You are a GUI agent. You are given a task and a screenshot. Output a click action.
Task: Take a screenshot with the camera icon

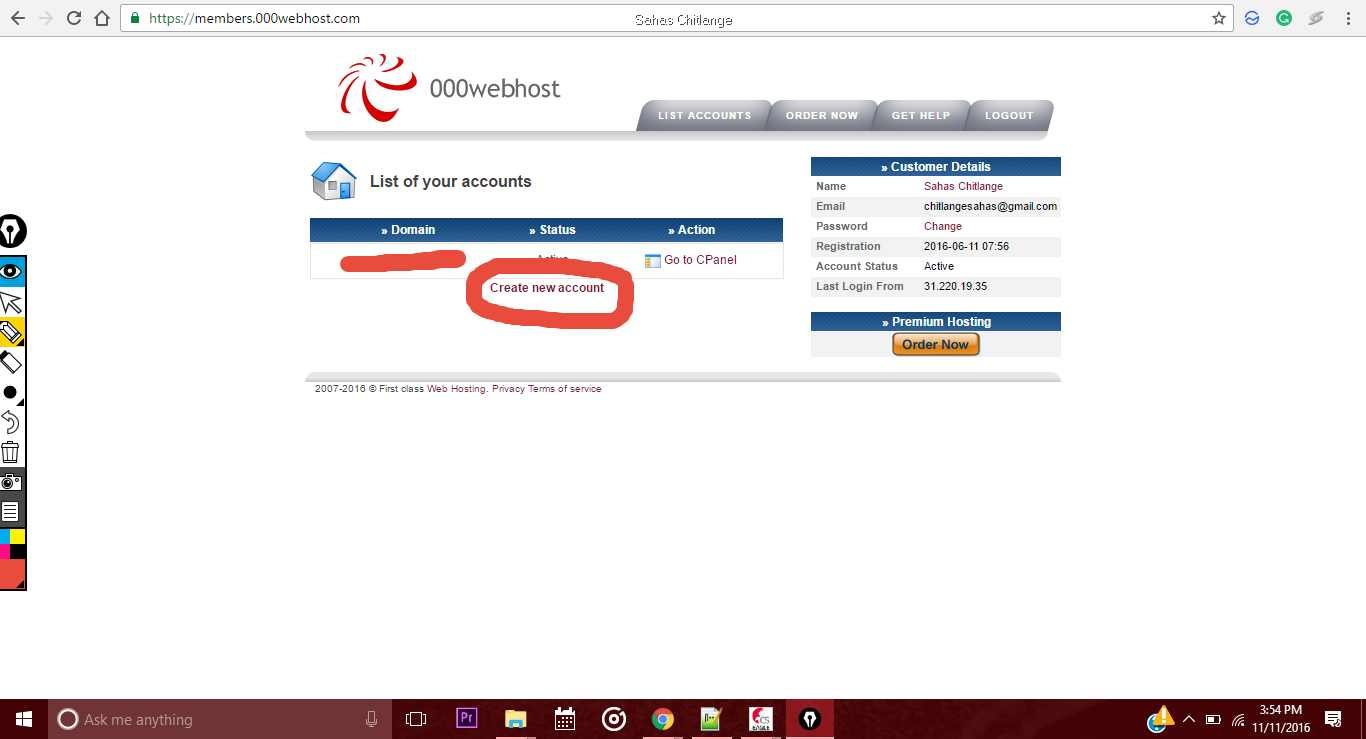[12, 482]
